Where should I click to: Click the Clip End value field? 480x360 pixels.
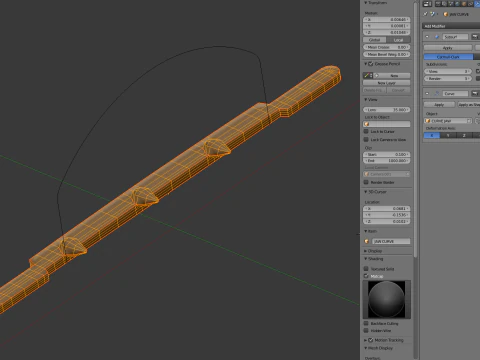tap(387, 161)
